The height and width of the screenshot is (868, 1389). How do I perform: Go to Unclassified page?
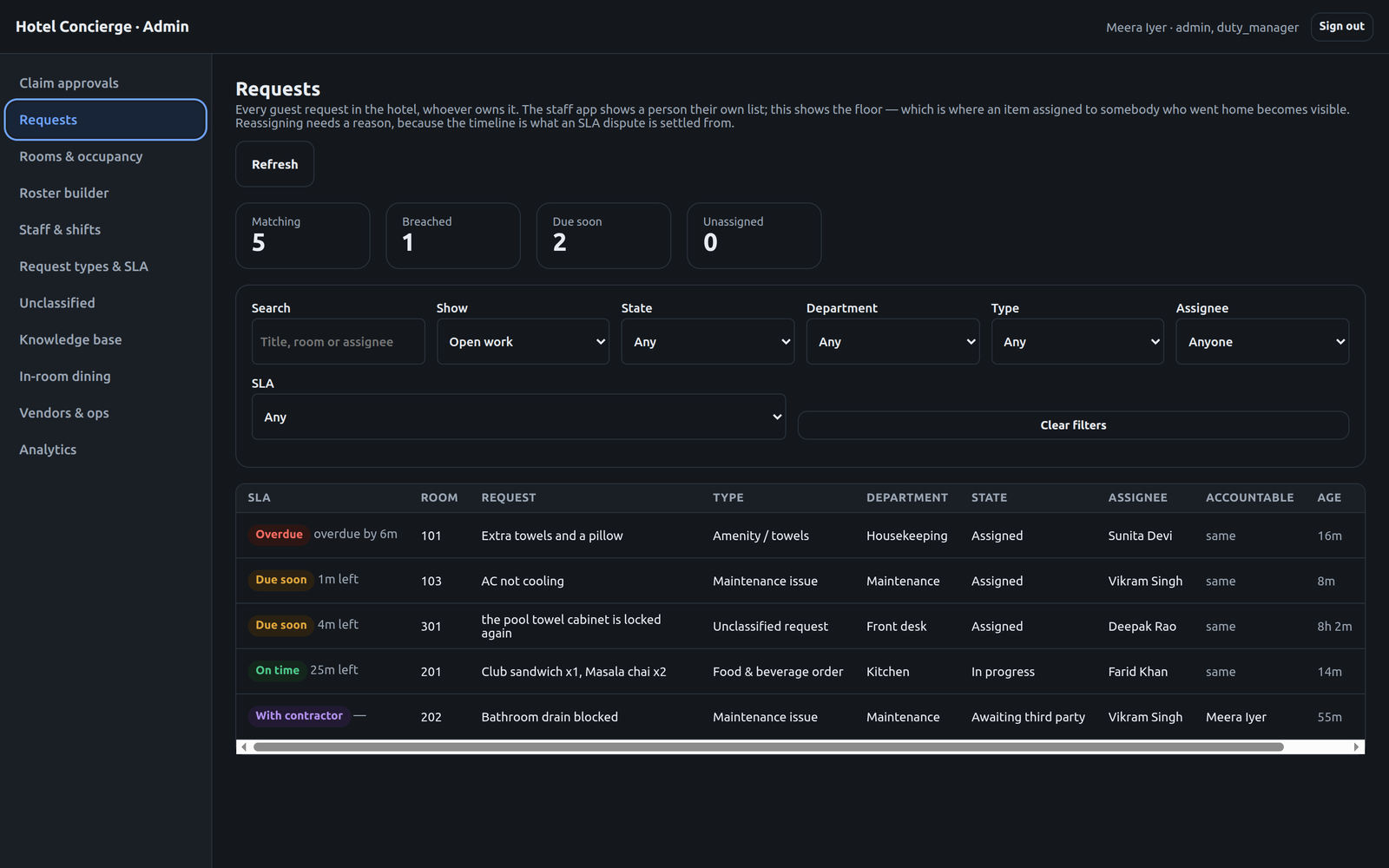(x=105, y=303)
